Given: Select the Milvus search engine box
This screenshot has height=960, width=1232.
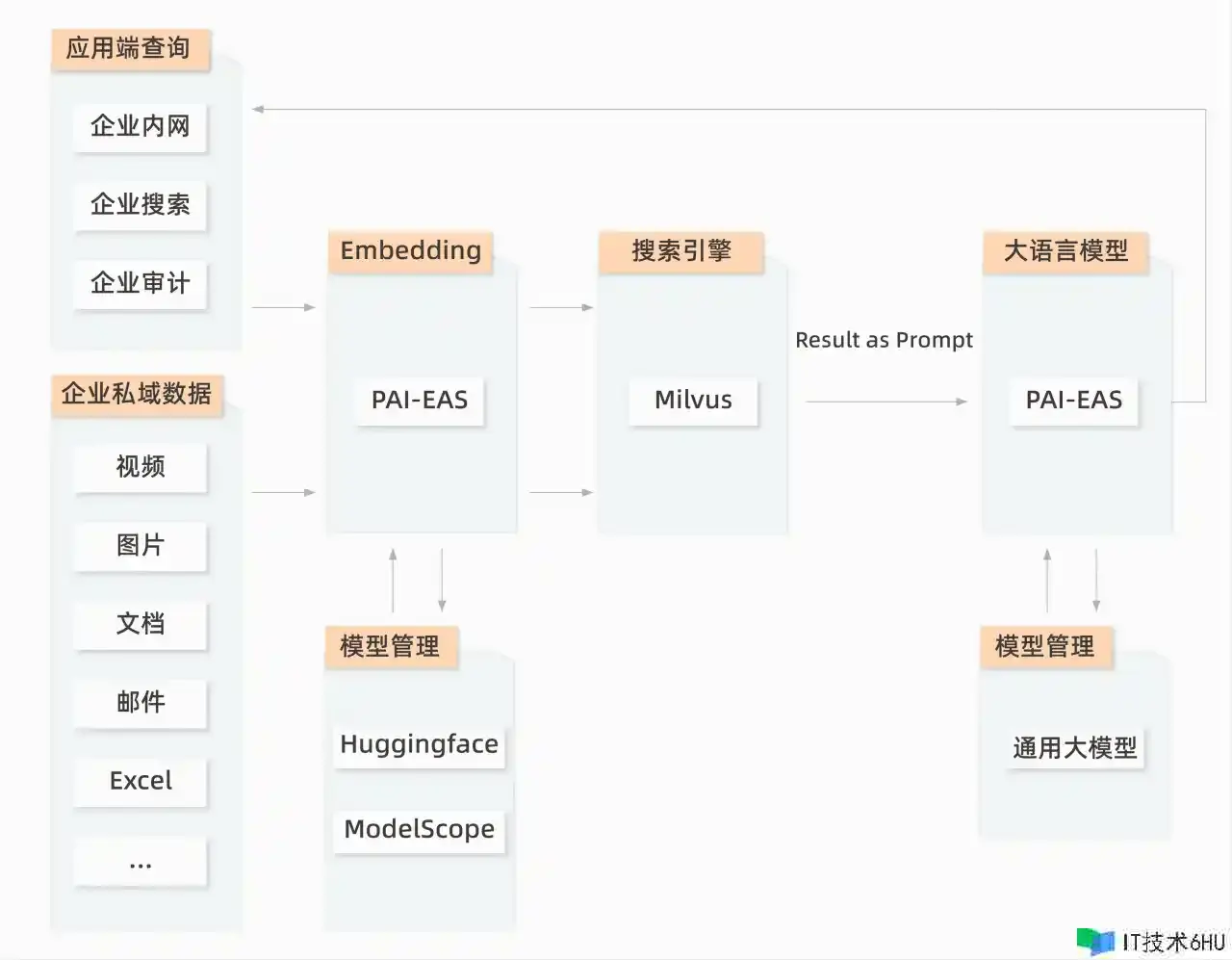Looking at the screenshot, I should click(693, 401).
